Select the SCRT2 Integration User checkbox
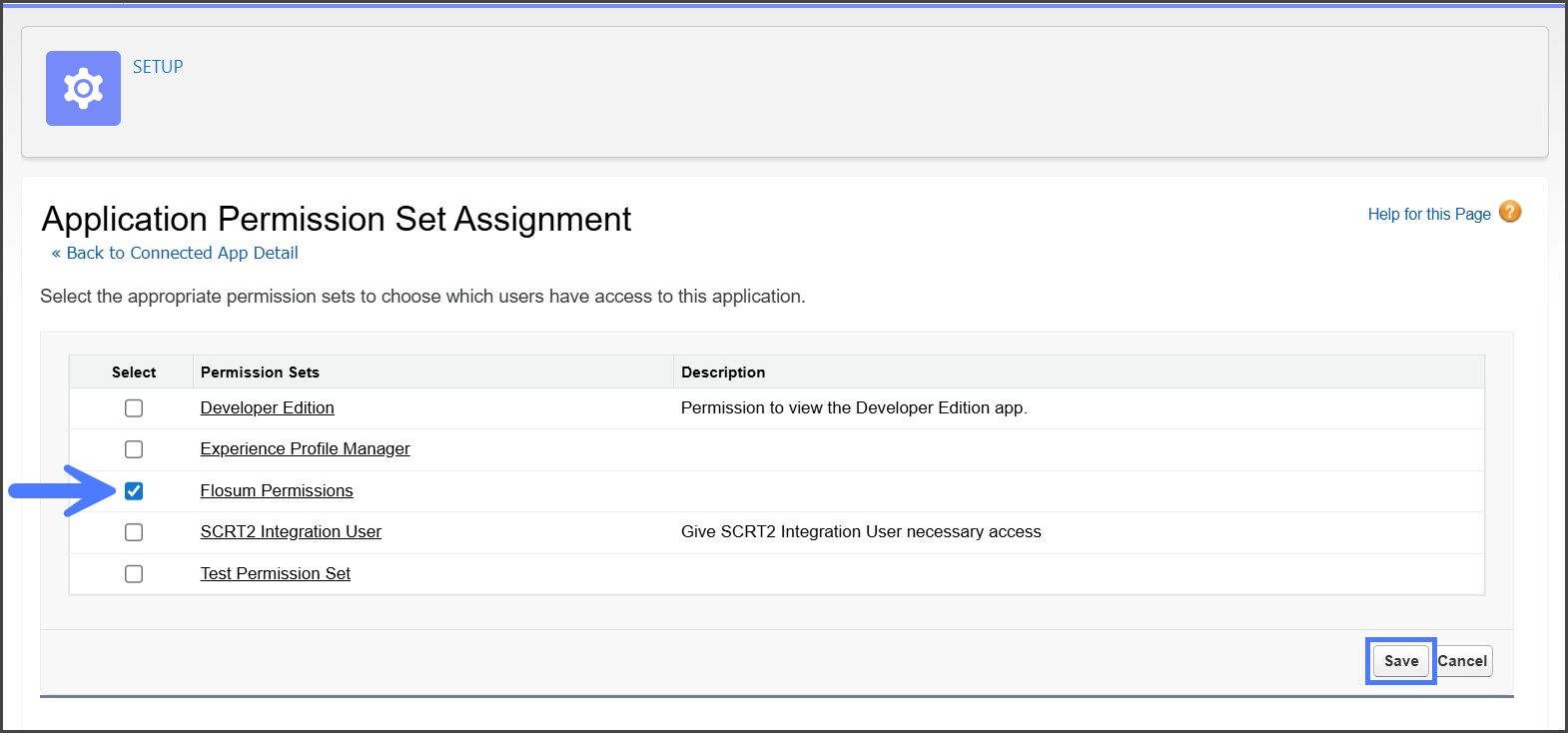This screenshot has width=1568, height=733. [x=134, y=532]
